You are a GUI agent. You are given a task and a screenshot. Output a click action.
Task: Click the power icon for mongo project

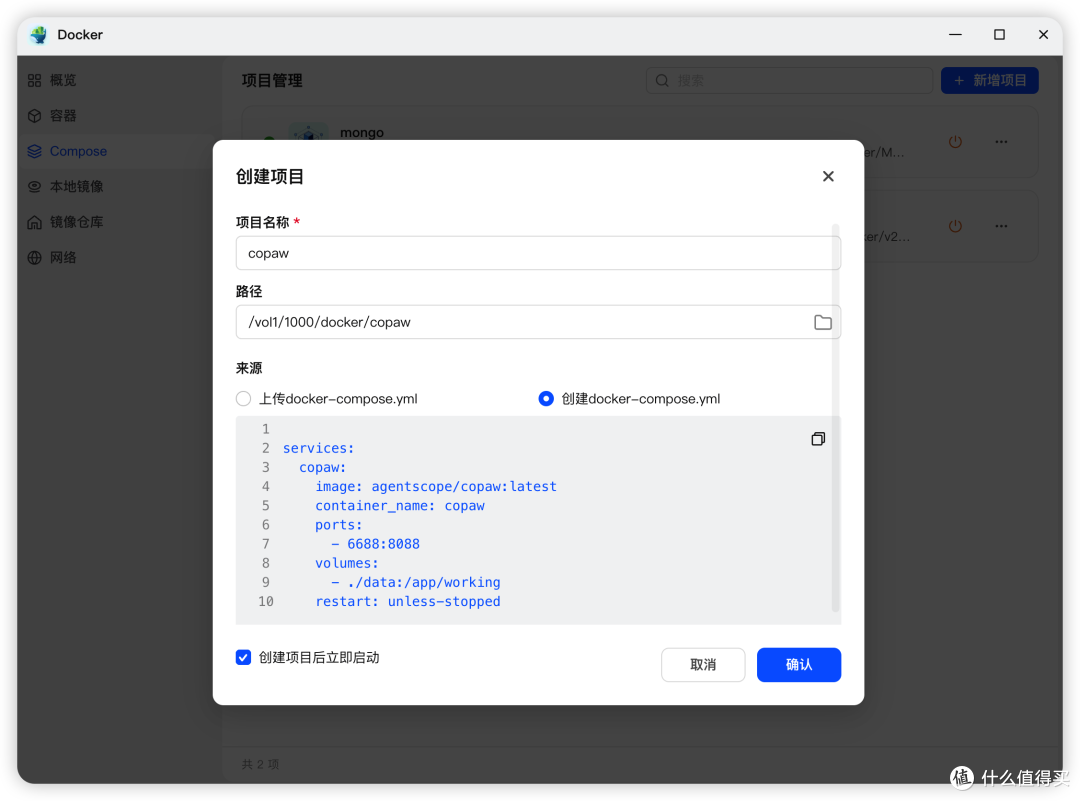(x=955, y=142)
